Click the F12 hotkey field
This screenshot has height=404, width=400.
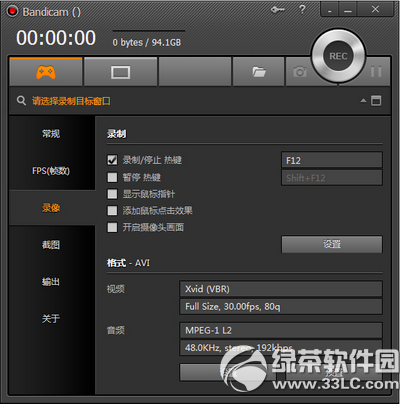(332, 160)
